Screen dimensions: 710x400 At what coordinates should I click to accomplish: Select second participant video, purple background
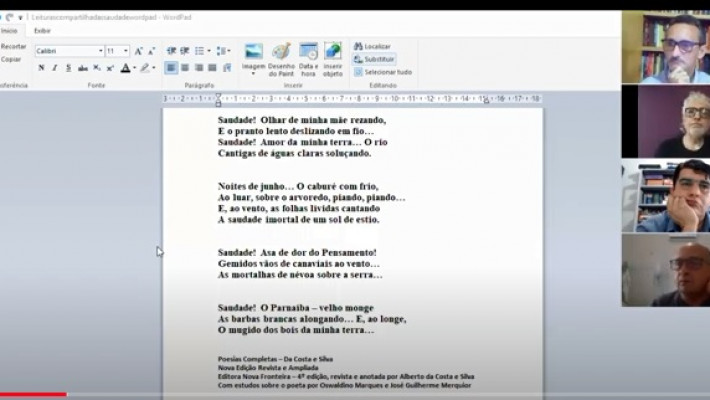click(x=666, y=121)
